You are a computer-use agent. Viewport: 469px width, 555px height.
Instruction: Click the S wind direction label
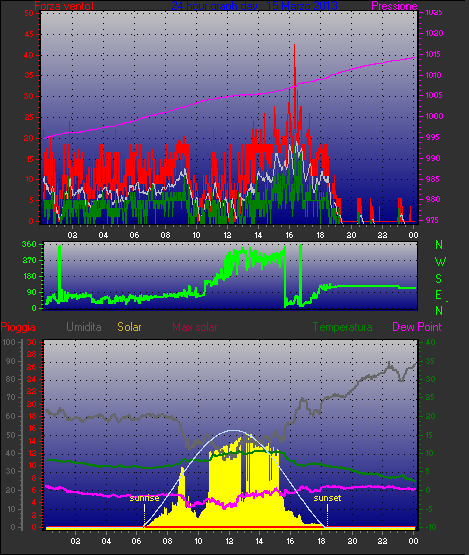coord(439,279)
